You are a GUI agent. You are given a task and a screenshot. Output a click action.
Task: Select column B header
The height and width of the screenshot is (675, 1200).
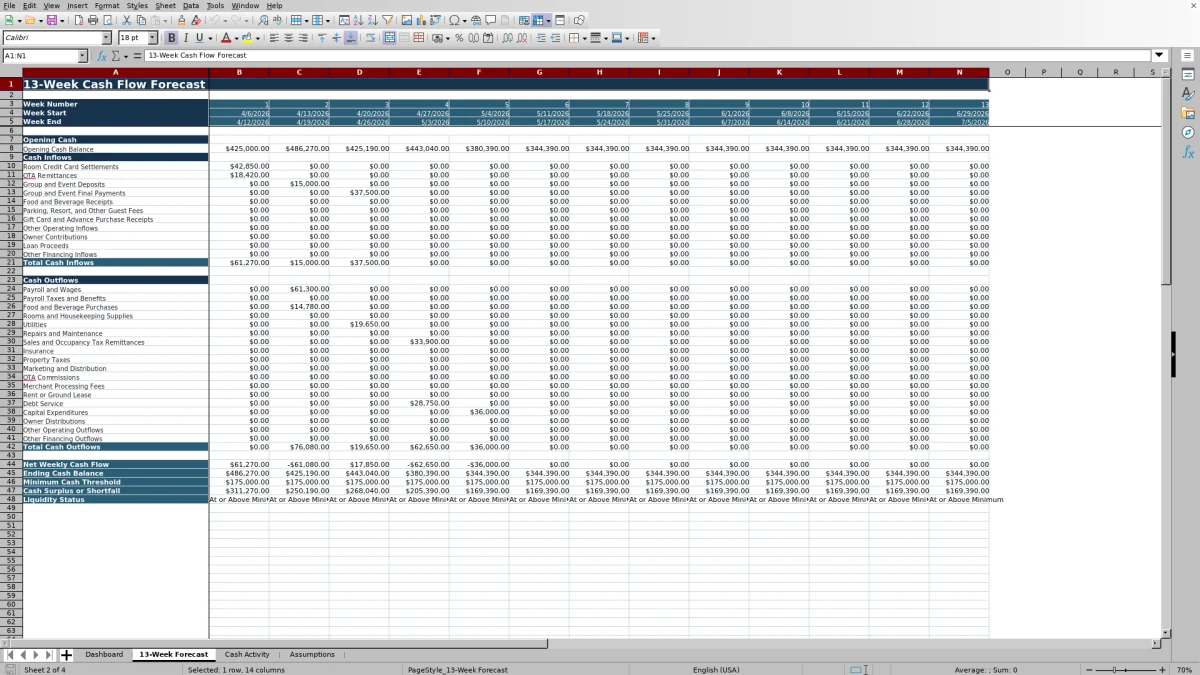239,72
